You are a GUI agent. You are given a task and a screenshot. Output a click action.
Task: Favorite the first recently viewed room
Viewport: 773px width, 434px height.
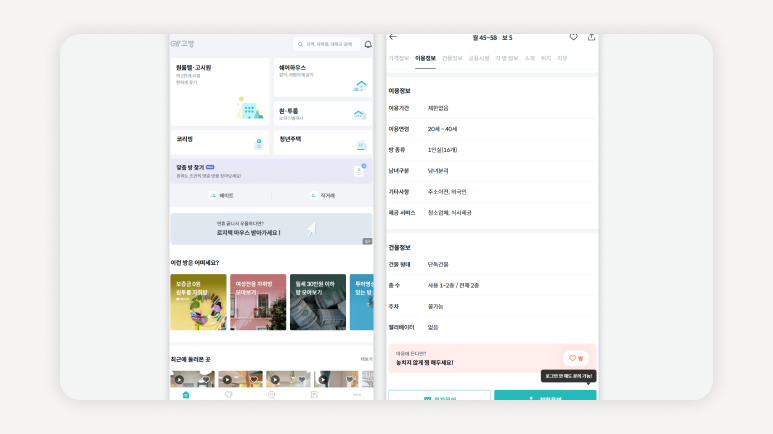click(x=206, y=380)
